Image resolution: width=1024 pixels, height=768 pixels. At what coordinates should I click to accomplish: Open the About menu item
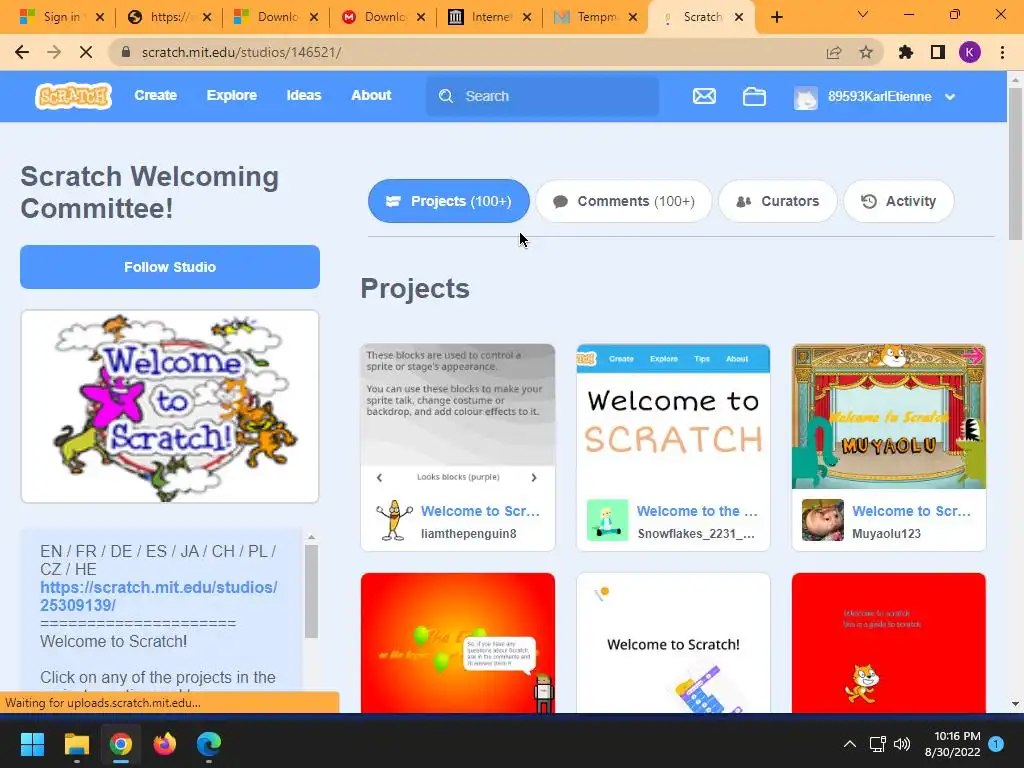click(x=371, y=95)
